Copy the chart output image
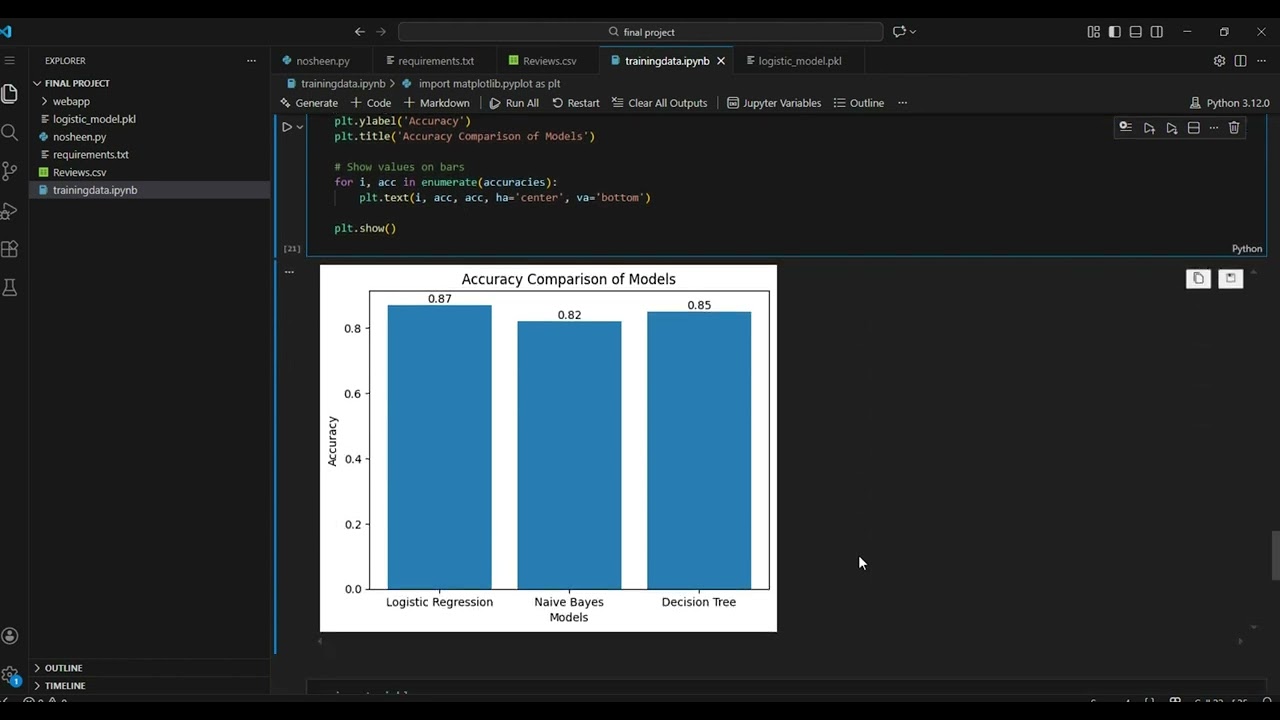Image resolution: width=1280 pixels, height=720 pixels. 1198,279
